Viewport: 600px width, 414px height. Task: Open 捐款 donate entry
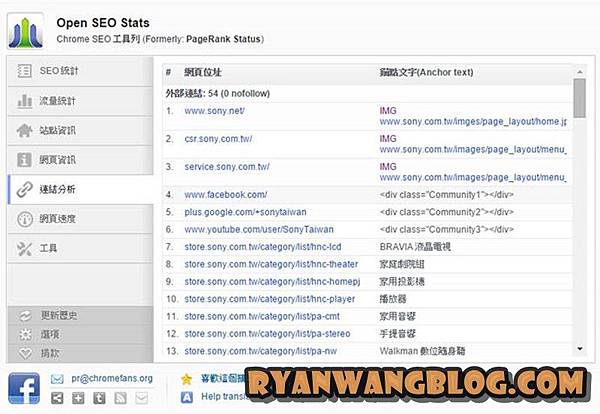(x=80, y=353)
